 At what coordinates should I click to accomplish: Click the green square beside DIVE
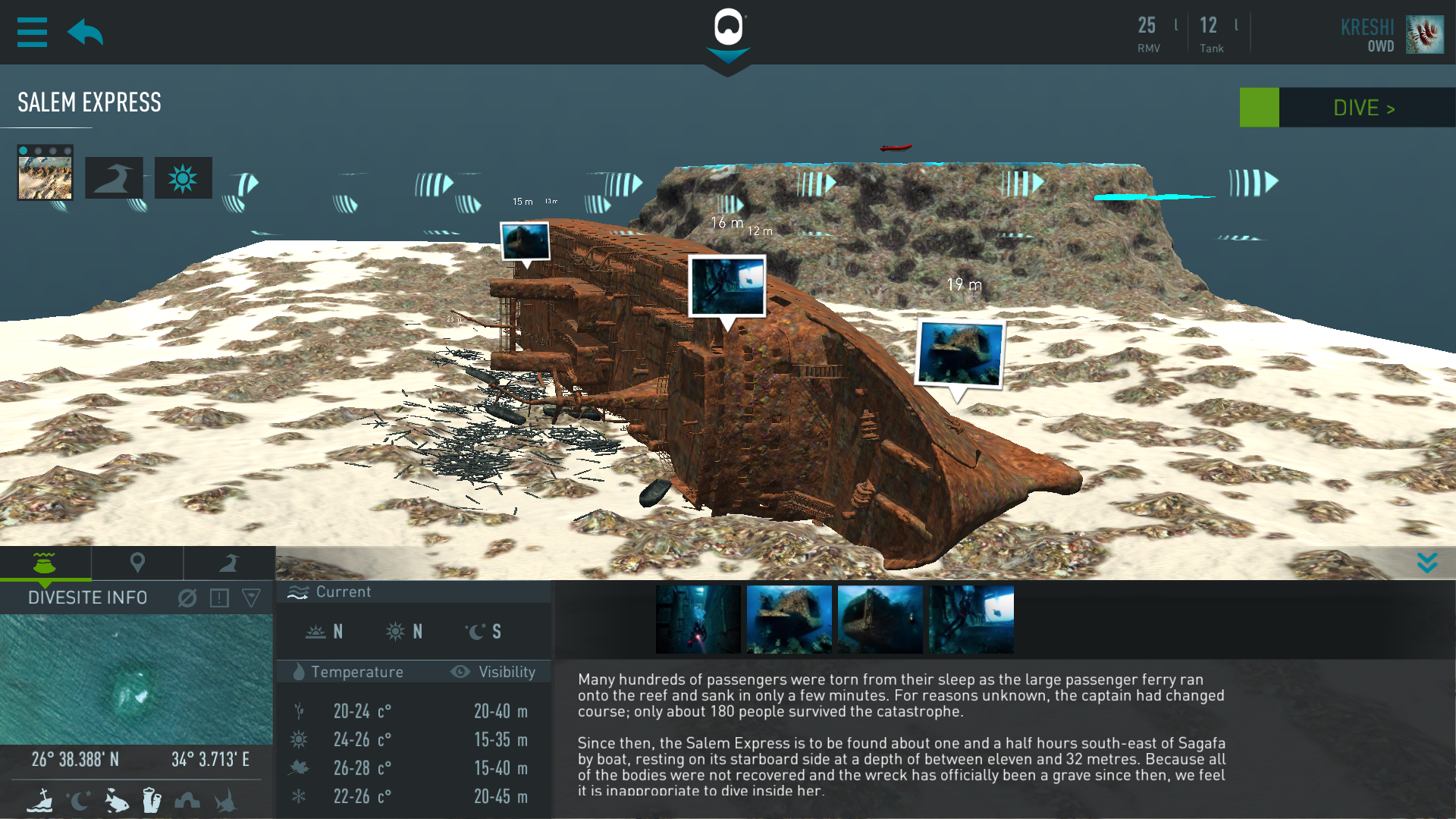pos(1259,108)
